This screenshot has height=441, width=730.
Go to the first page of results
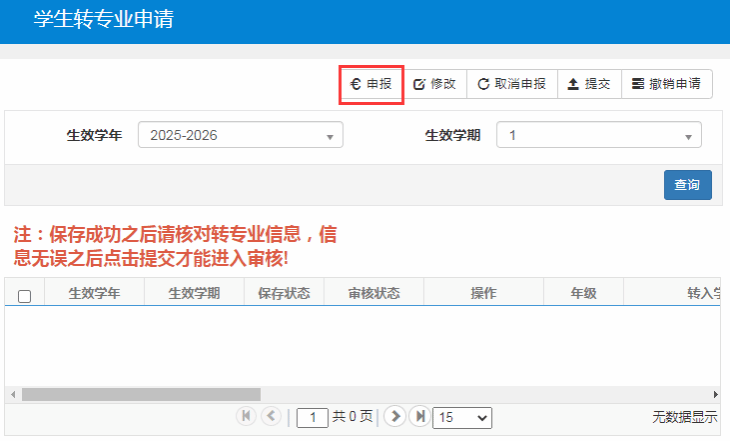(x=245, y=416)
